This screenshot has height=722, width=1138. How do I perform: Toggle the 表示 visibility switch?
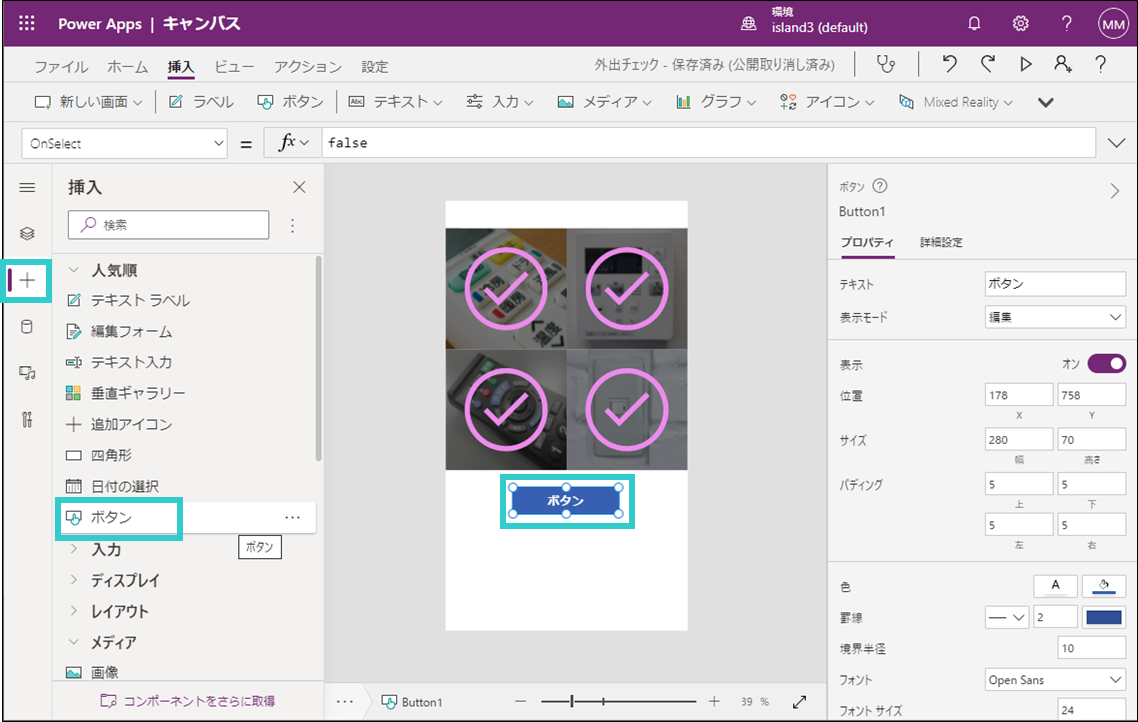pyautogui.click(x=1106, y=364)
